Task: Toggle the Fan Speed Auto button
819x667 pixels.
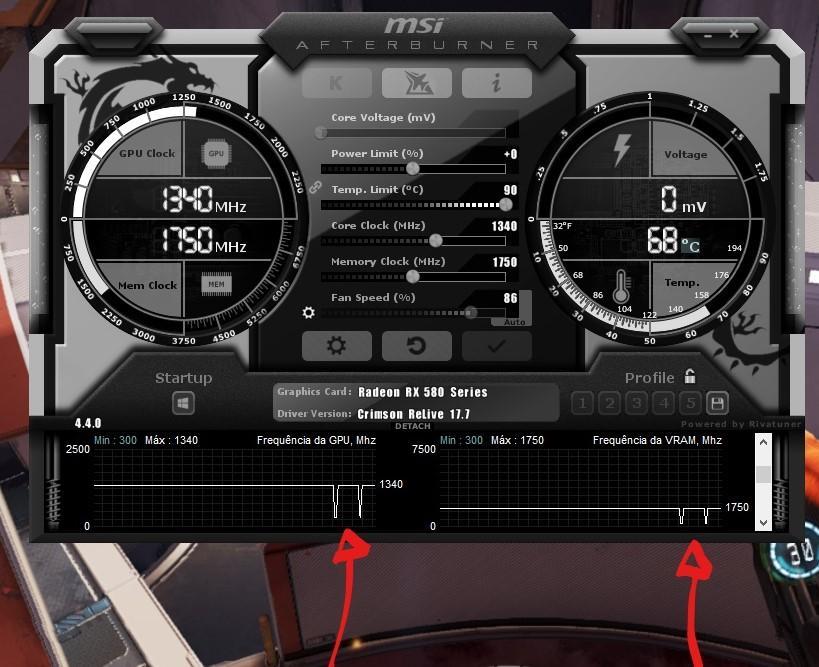Action: pos(514,322)
